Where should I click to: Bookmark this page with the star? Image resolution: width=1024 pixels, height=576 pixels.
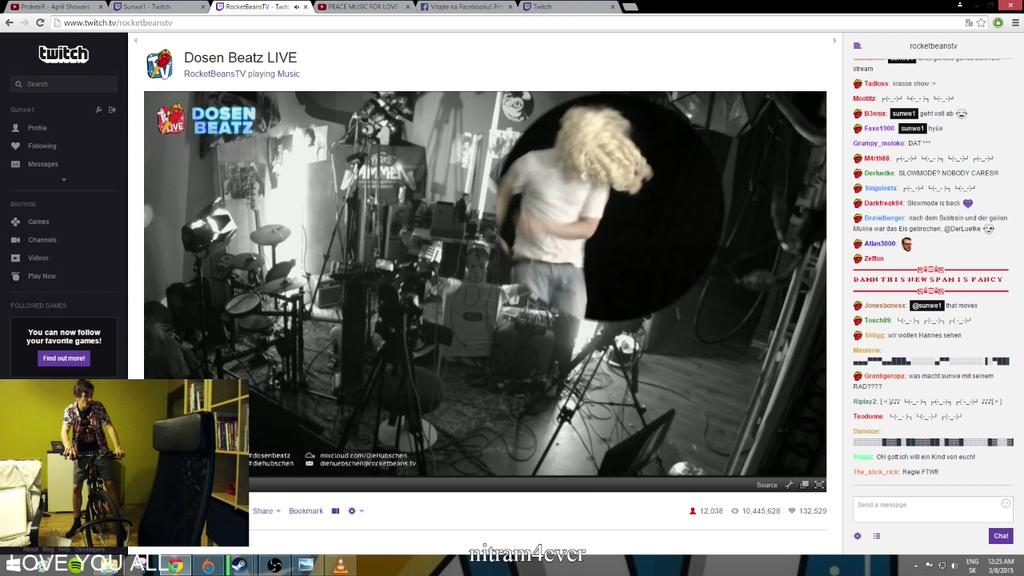click(981, 23)
